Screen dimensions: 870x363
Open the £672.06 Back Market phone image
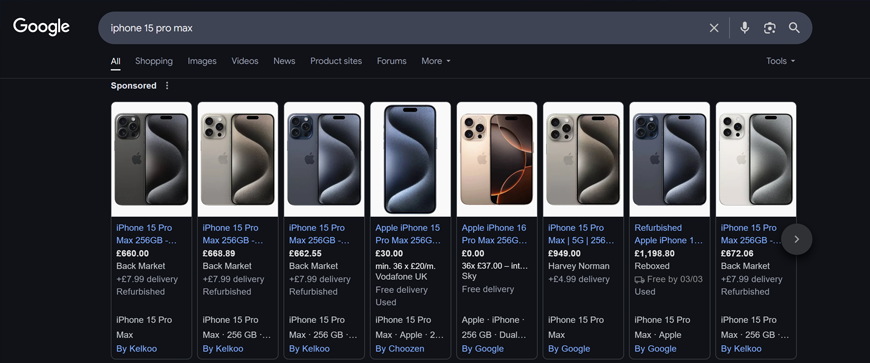click(756, 159)
